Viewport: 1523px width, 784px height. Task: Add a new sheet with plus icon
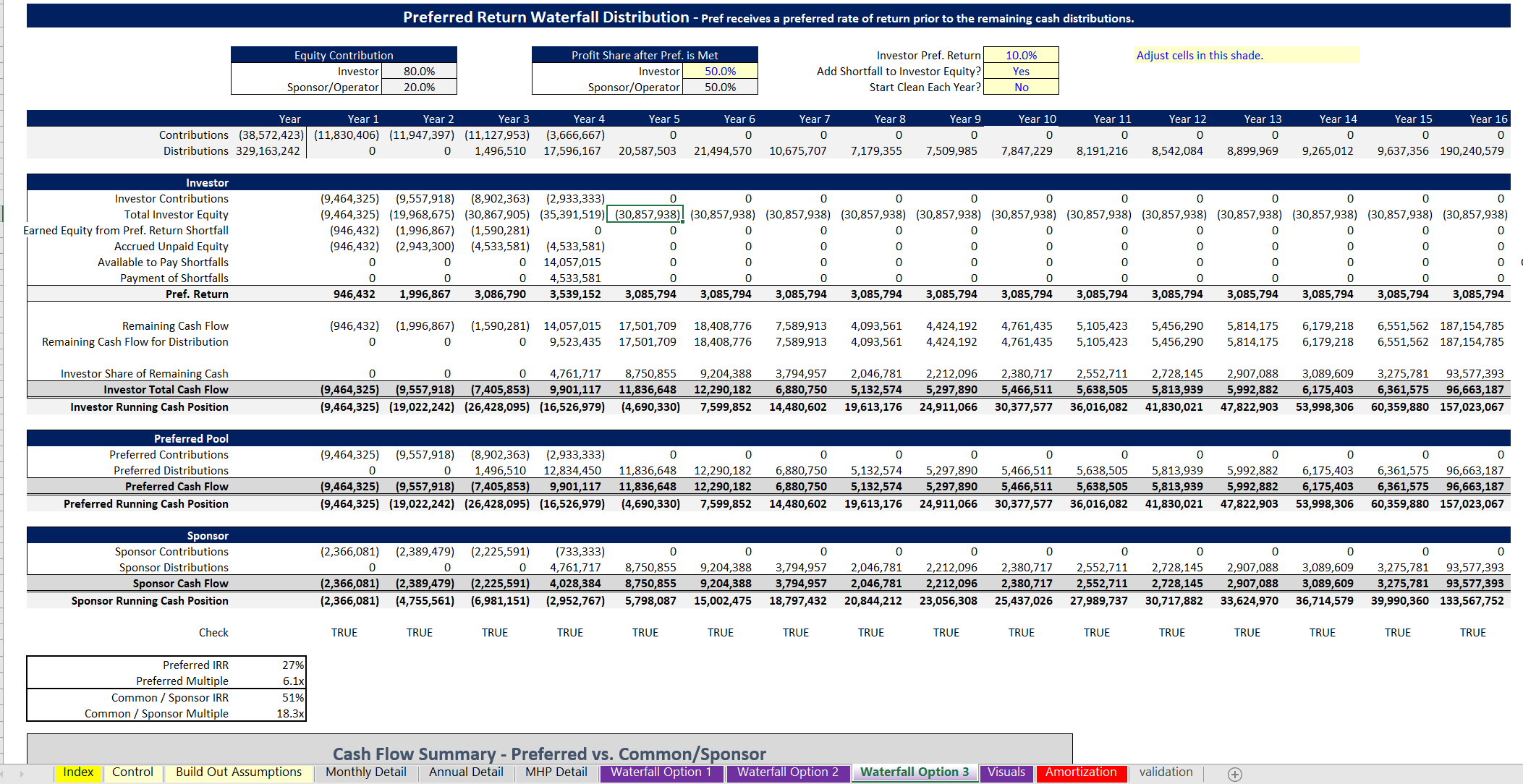click(x=1234, y=774)
